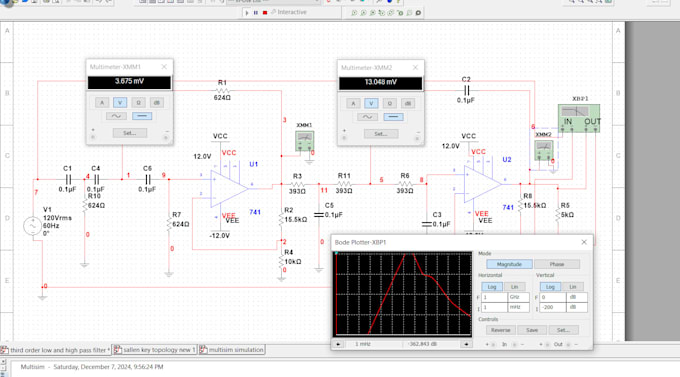Screen dimensions: 680x377
Task: Open the GHz final frequency unit dropdown
Action: 519,297
